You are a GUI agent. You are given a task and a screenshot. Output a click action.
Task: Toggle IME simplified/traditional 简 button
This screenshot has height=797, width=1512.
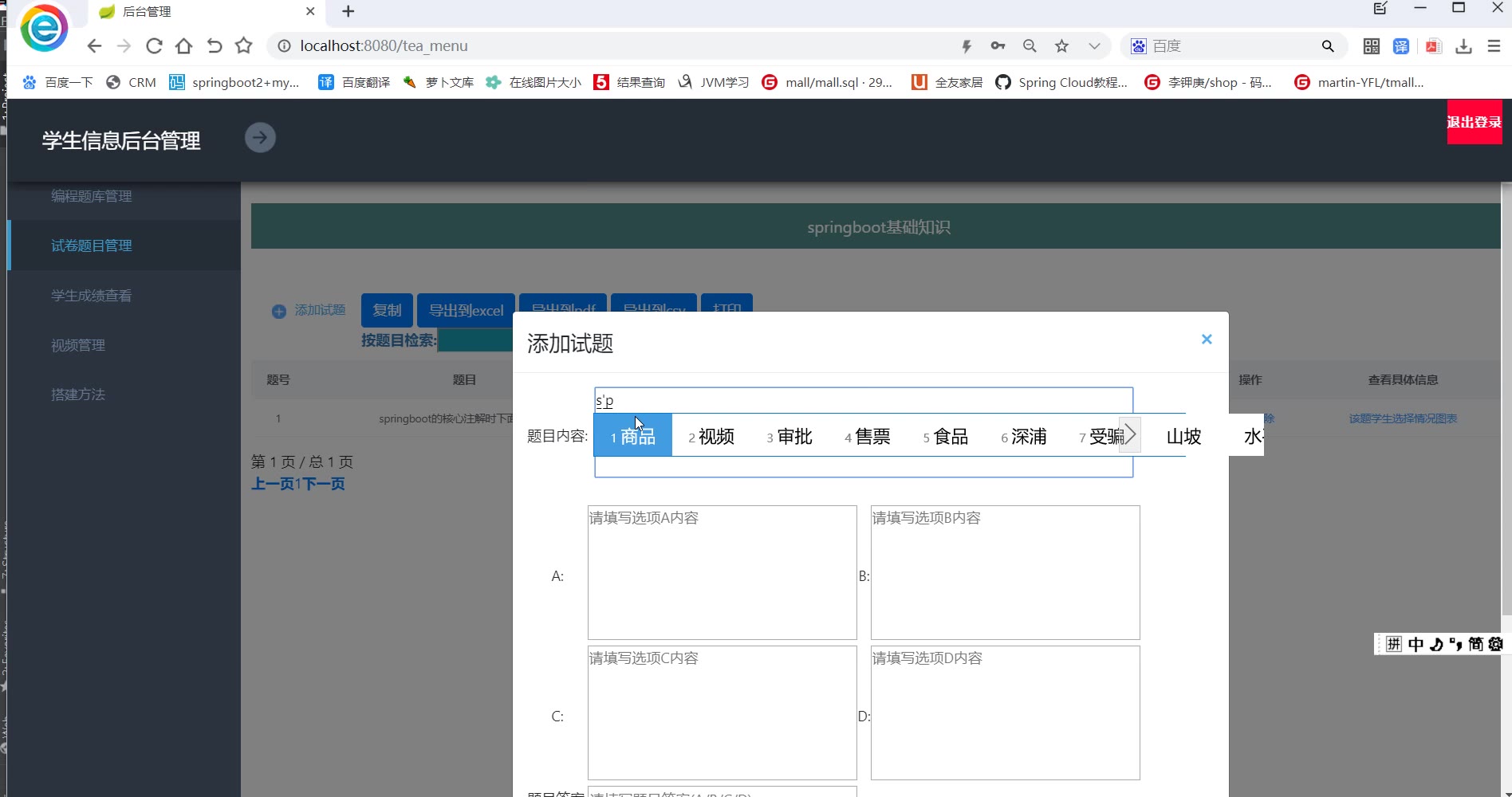pos(1475,644)
